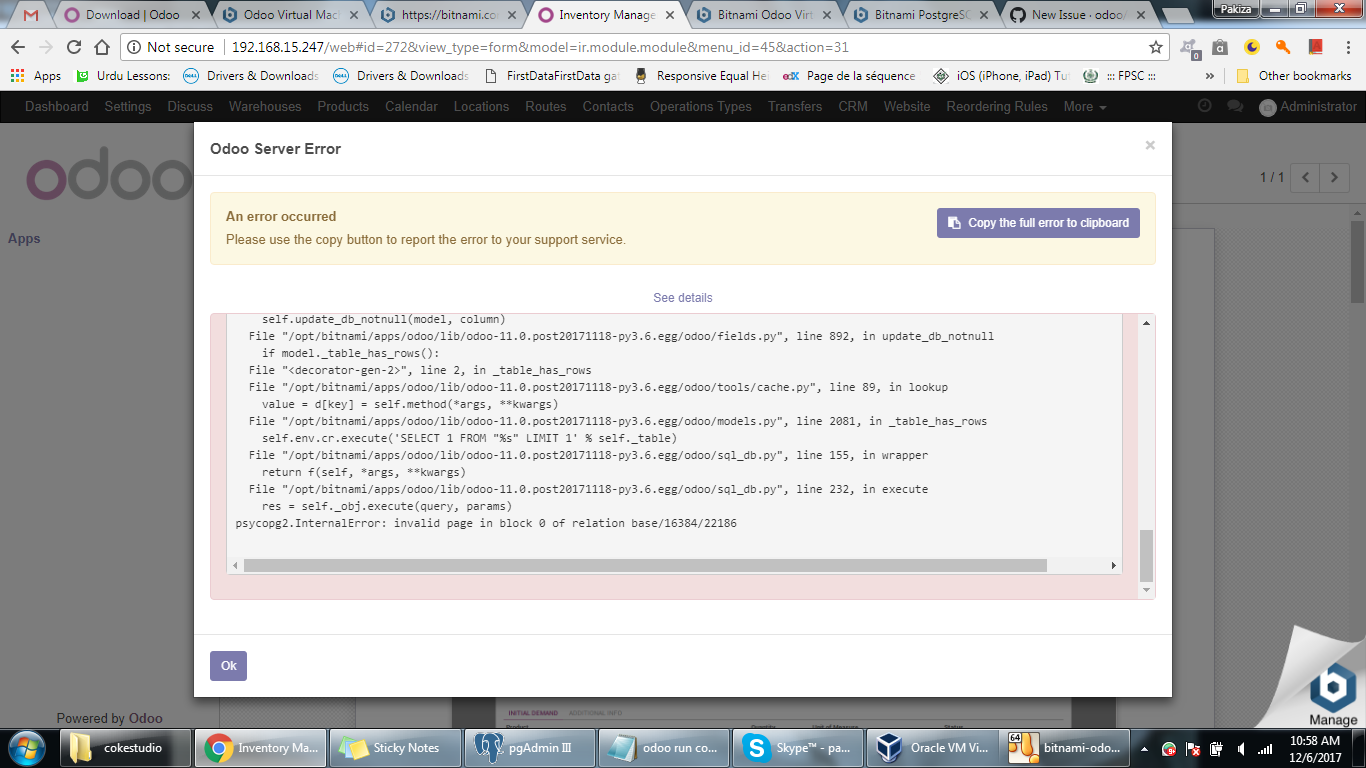1366x768 pixels.
Task: Reload the page with the refresh icon
Action: tap(74, 47)
